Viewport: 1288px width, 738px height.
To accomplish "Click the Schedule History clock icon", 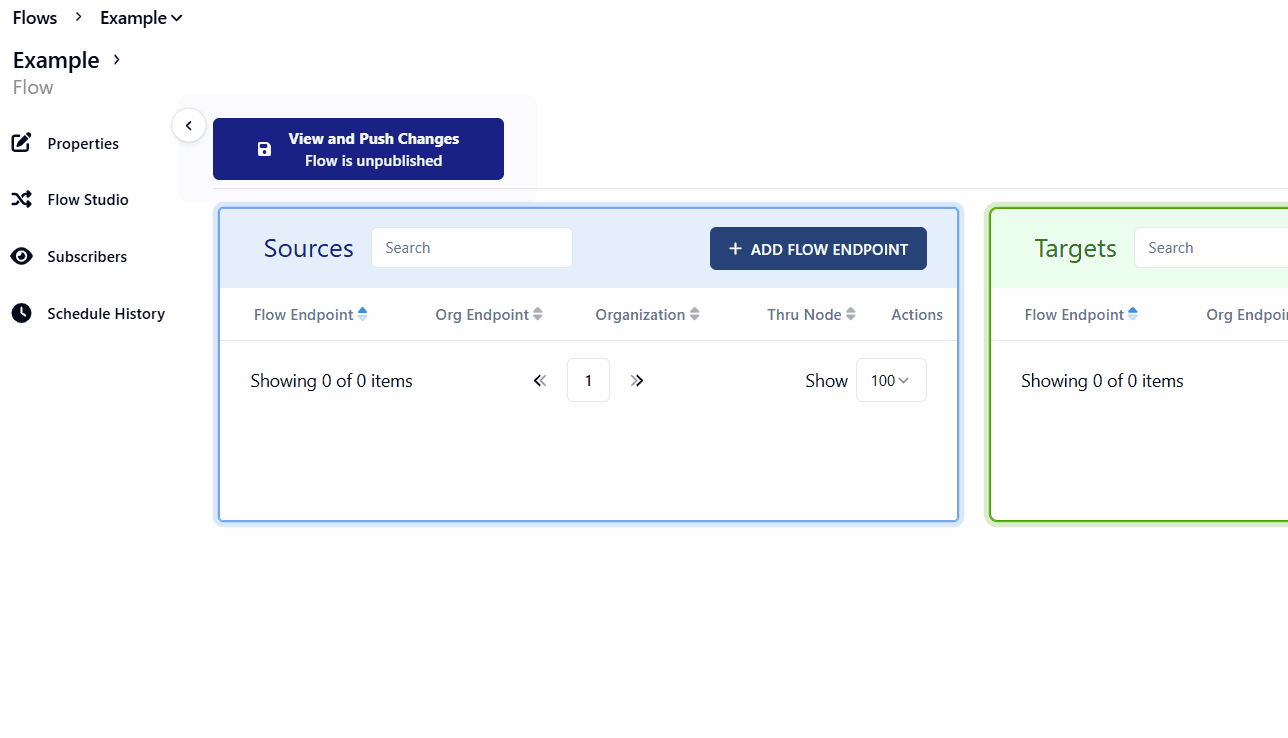I will point(21,314).
